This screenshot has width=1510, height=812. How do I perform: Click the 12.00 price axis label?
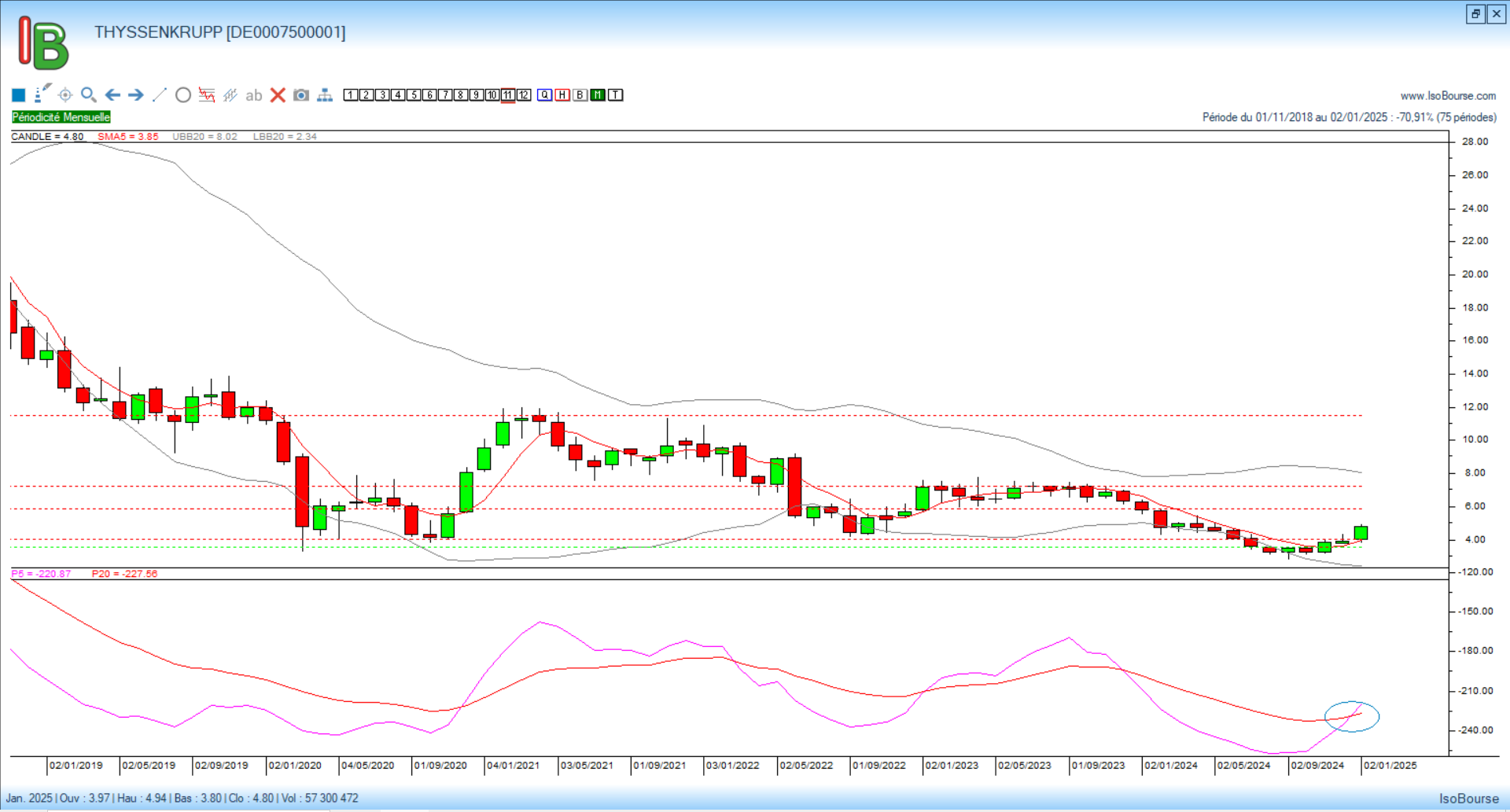pos(1475,406)
